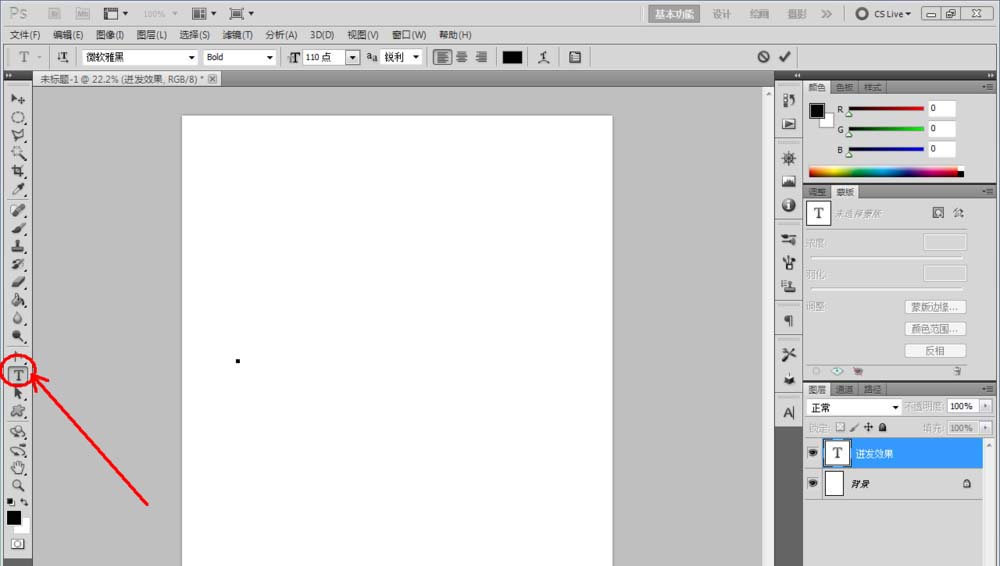Switch to the 通道 tab
The width and height of the screenshot is (1000, 566).
(x=844, y=389)
